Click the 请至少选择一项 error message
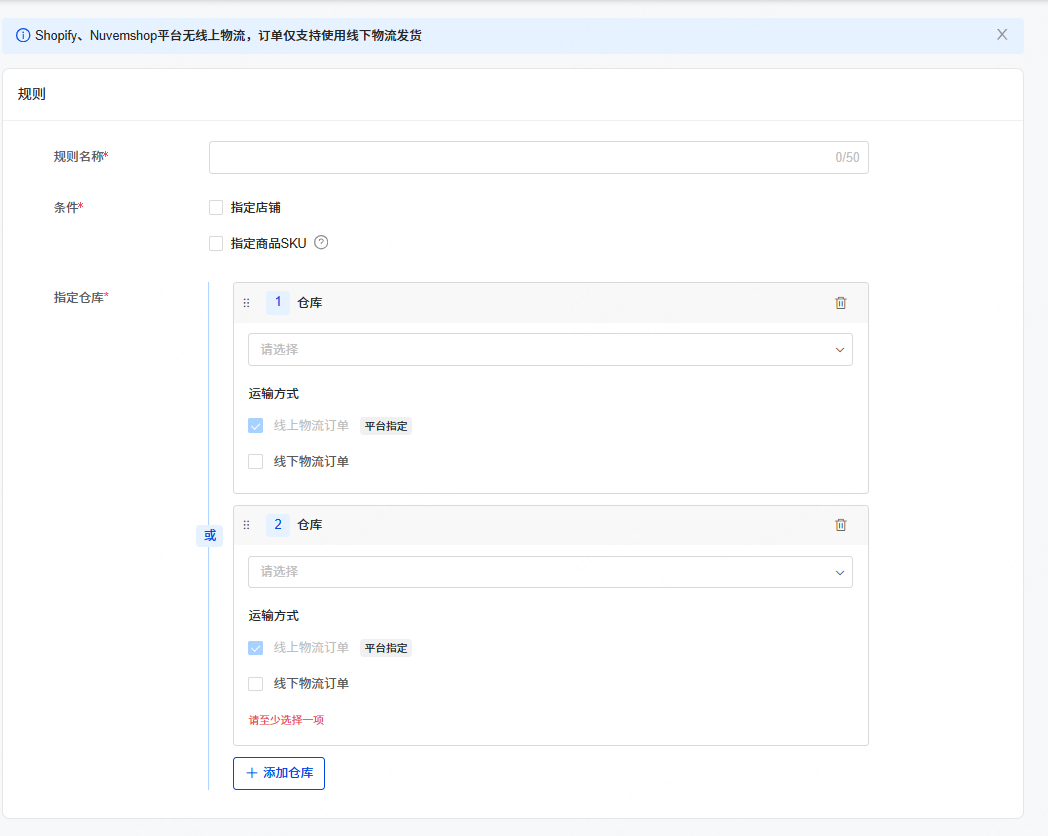The height and width of the screenshot is (836, 1048). tap(286, 720)
